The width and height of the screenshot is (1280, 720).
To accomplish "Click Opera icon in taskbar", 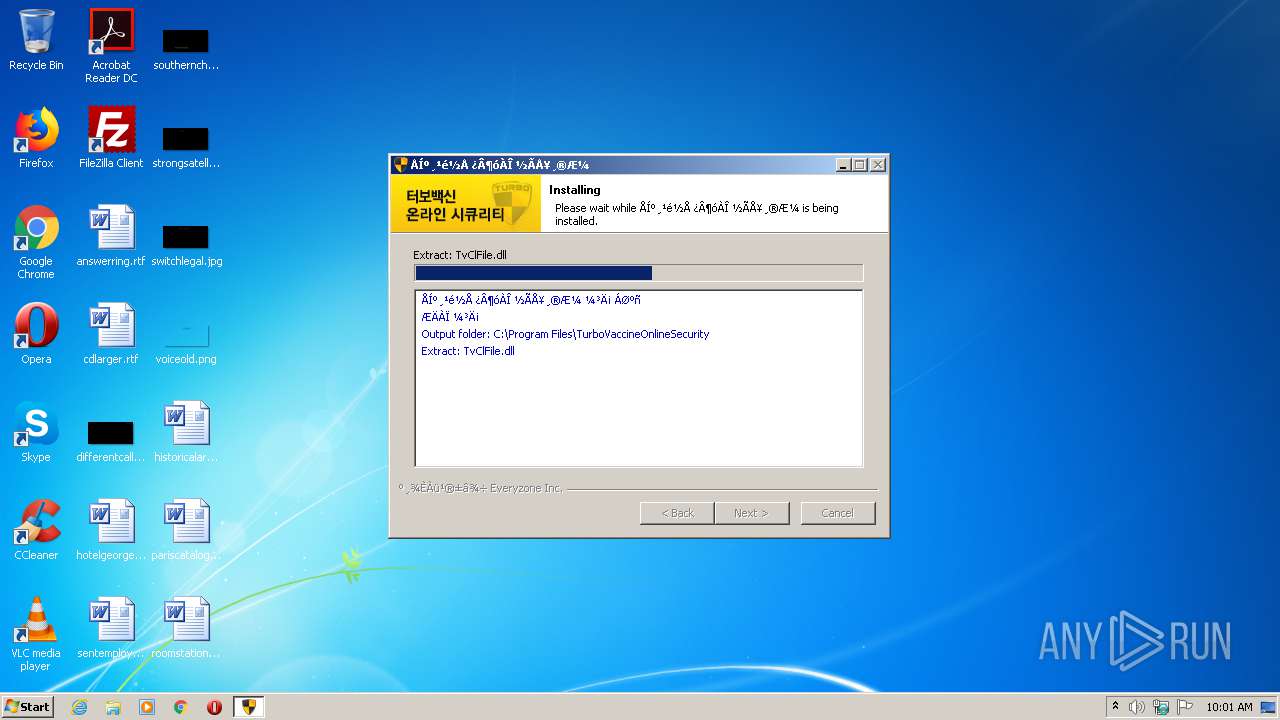I will (214, 707).
